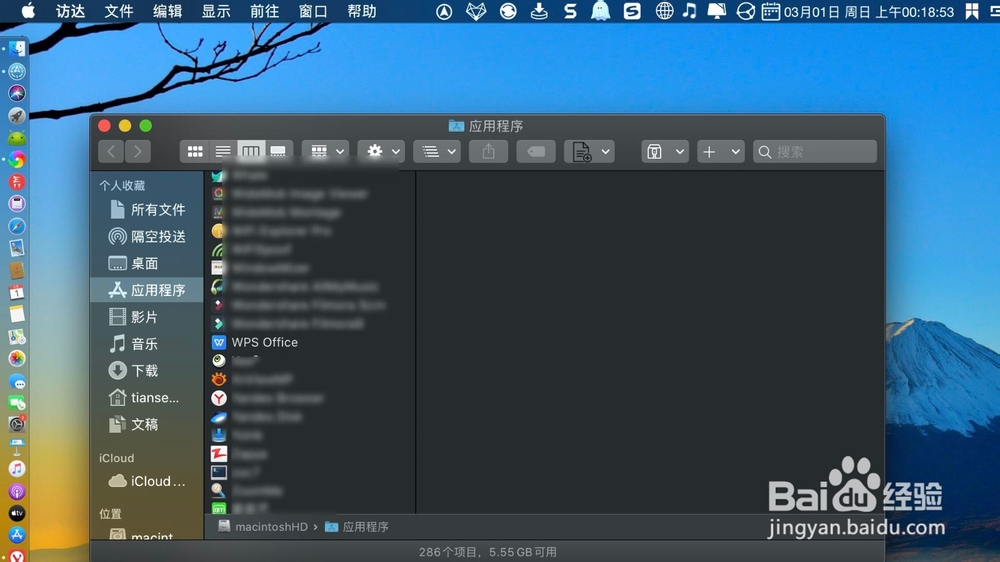The height and width of the screenshot is (562, 1000).
Task: Click the Edit Tags button
Action: pyautogui.click(x=536, y=152)
